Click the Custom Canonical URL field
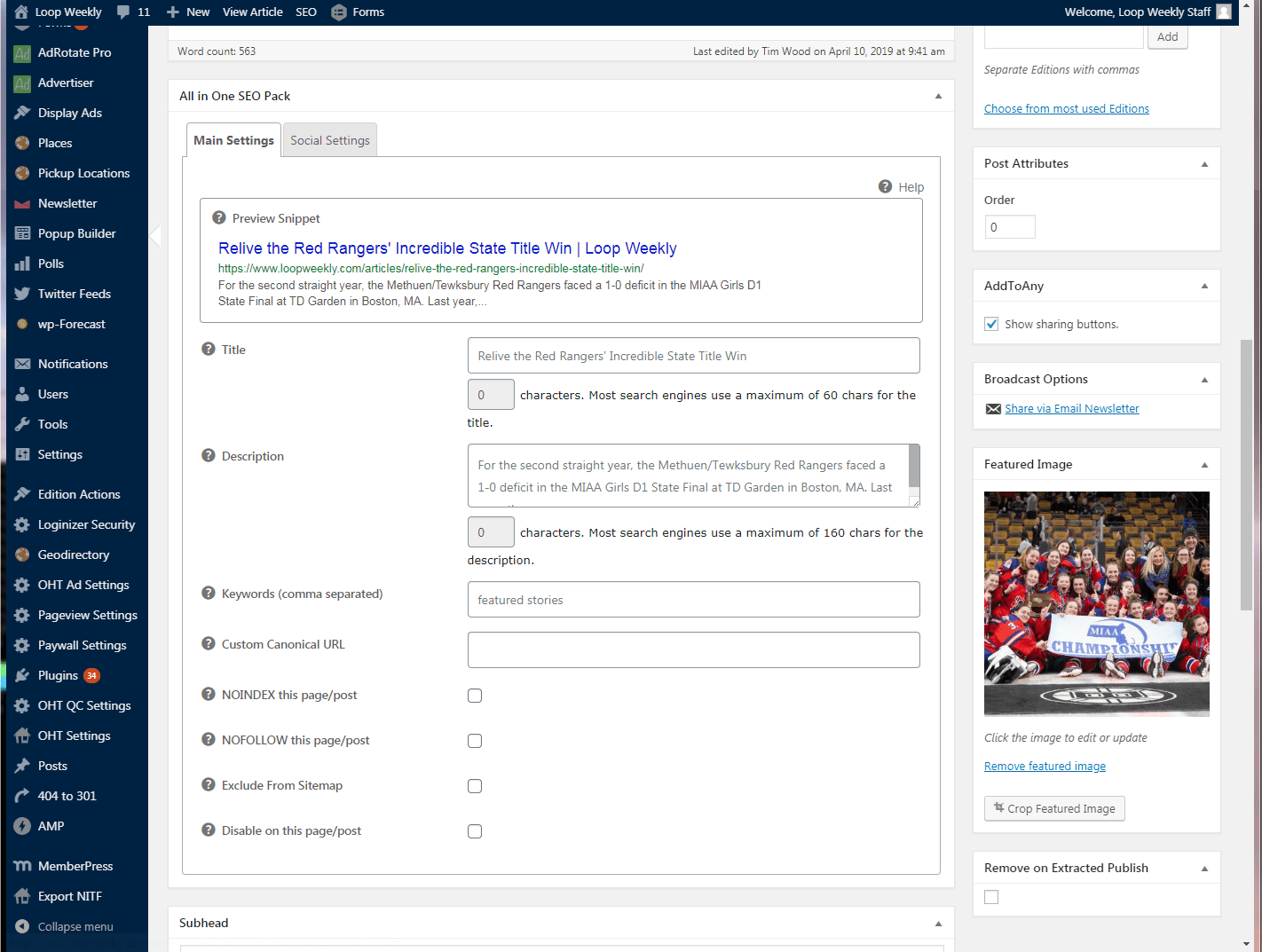1262x952 pixels. point(694,650)
